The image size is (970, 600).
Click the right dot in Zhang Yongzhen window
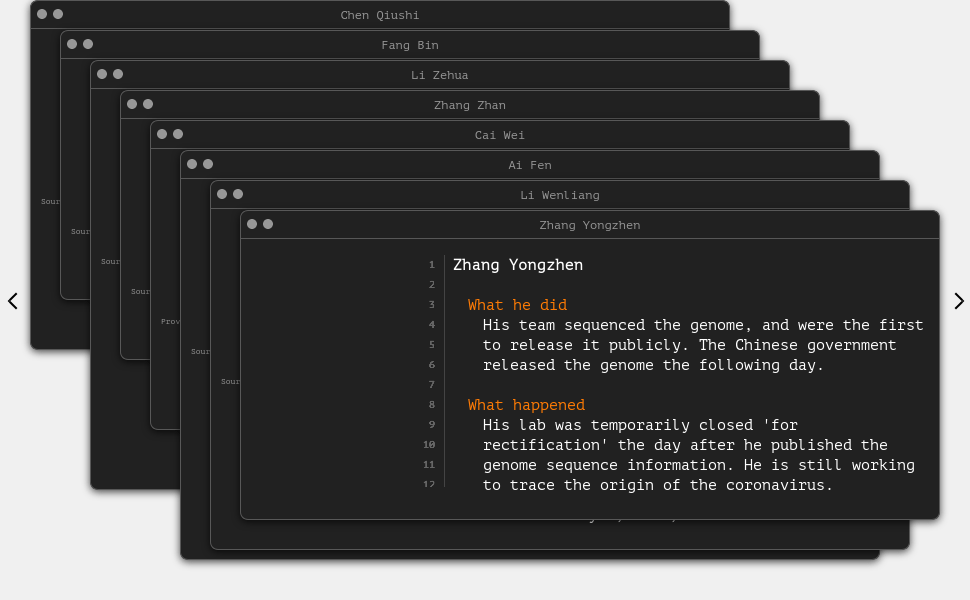pos(268,224)
